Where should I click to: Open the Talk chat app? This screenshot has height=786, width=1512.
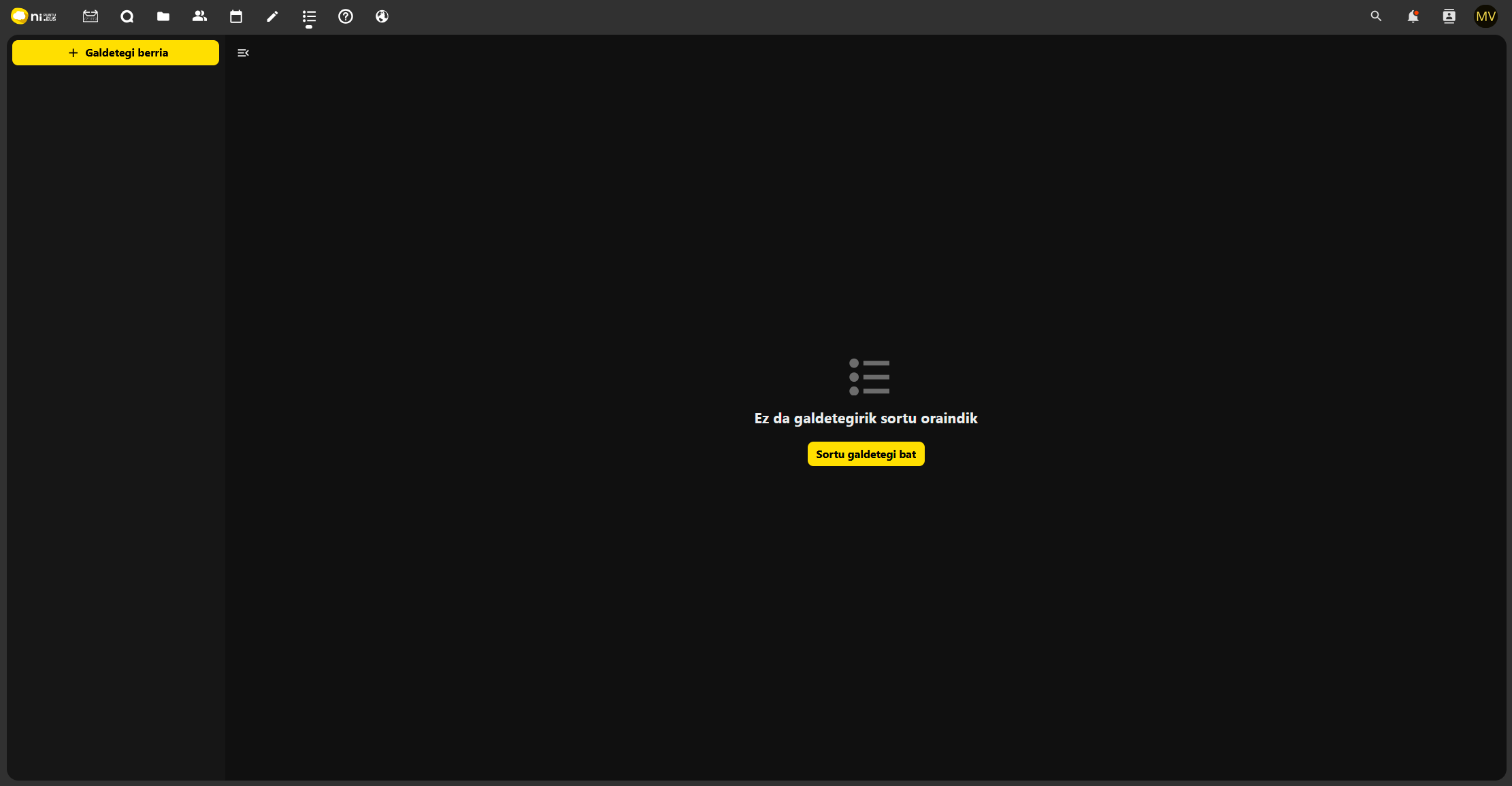tap(127, 16)
